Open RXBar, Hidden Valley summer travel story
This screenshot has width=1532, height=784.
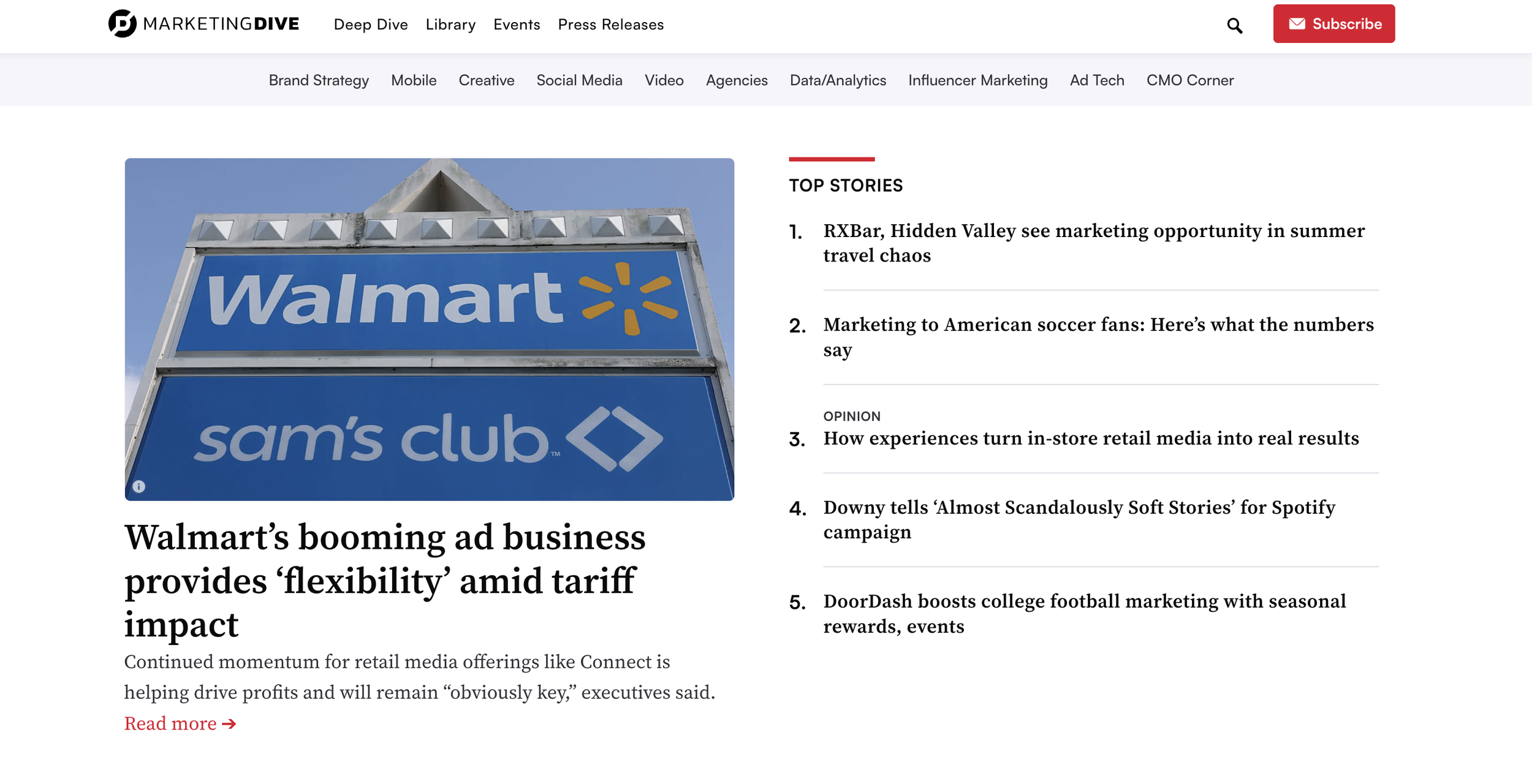(1093, 243)
